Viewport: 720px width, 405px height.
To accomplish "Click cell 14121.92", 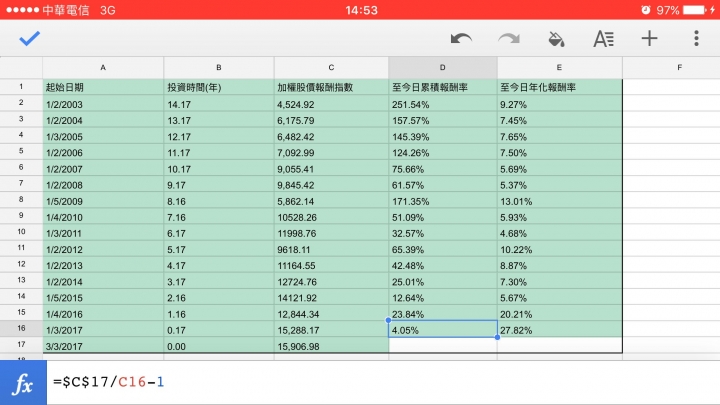I will pos(332,298).
